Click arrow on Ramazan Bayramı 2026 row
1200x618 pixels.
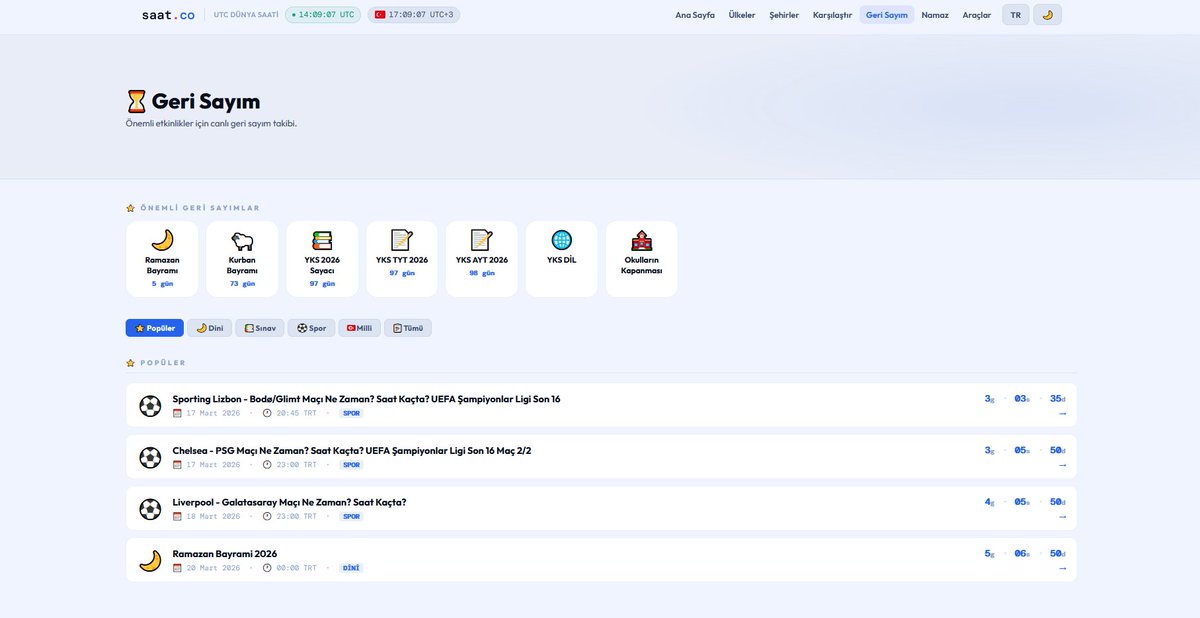coord(1062,568)
